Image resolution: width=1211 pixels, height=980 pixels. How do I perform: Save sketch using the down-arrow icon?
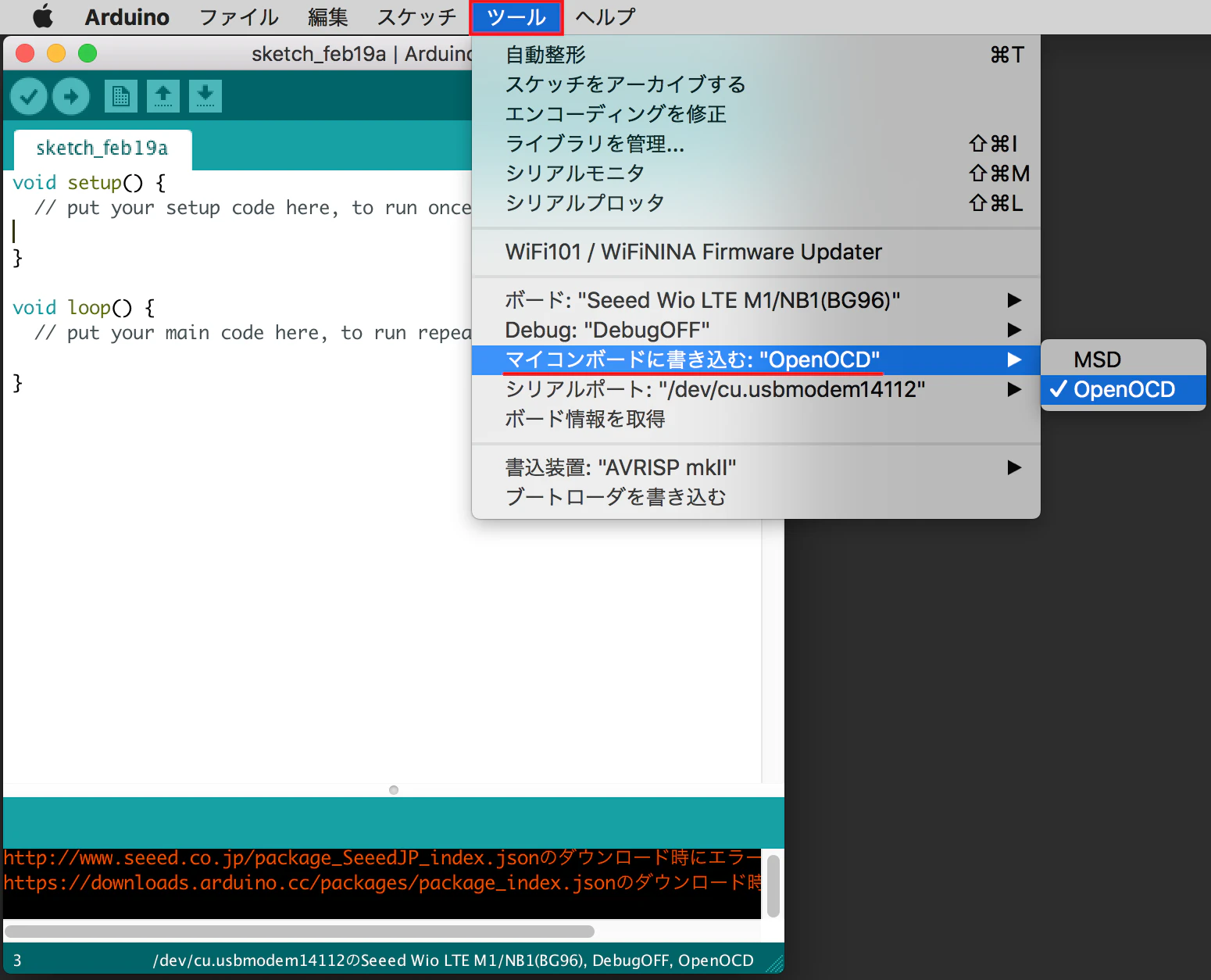pyautogui.click(x=205, y=96)
